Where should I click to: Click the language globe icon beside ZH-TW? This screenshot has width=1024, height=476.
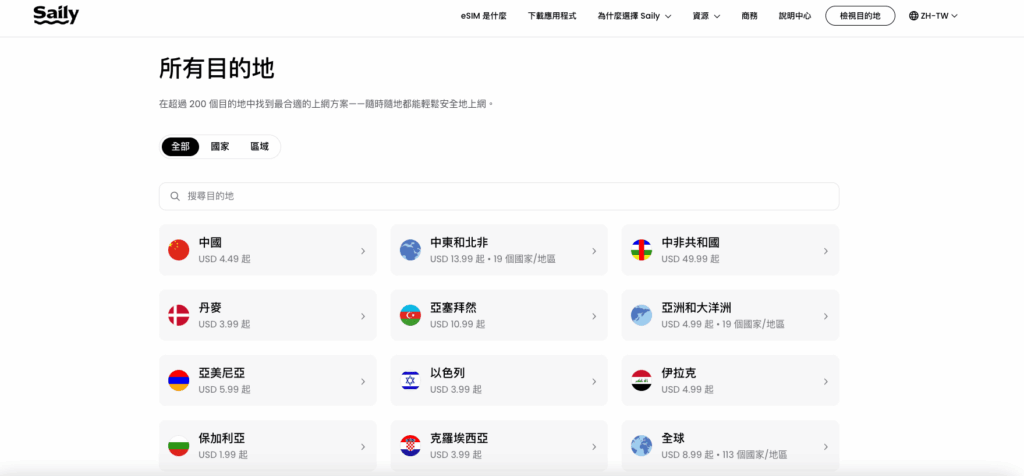[x=913, y=16]
